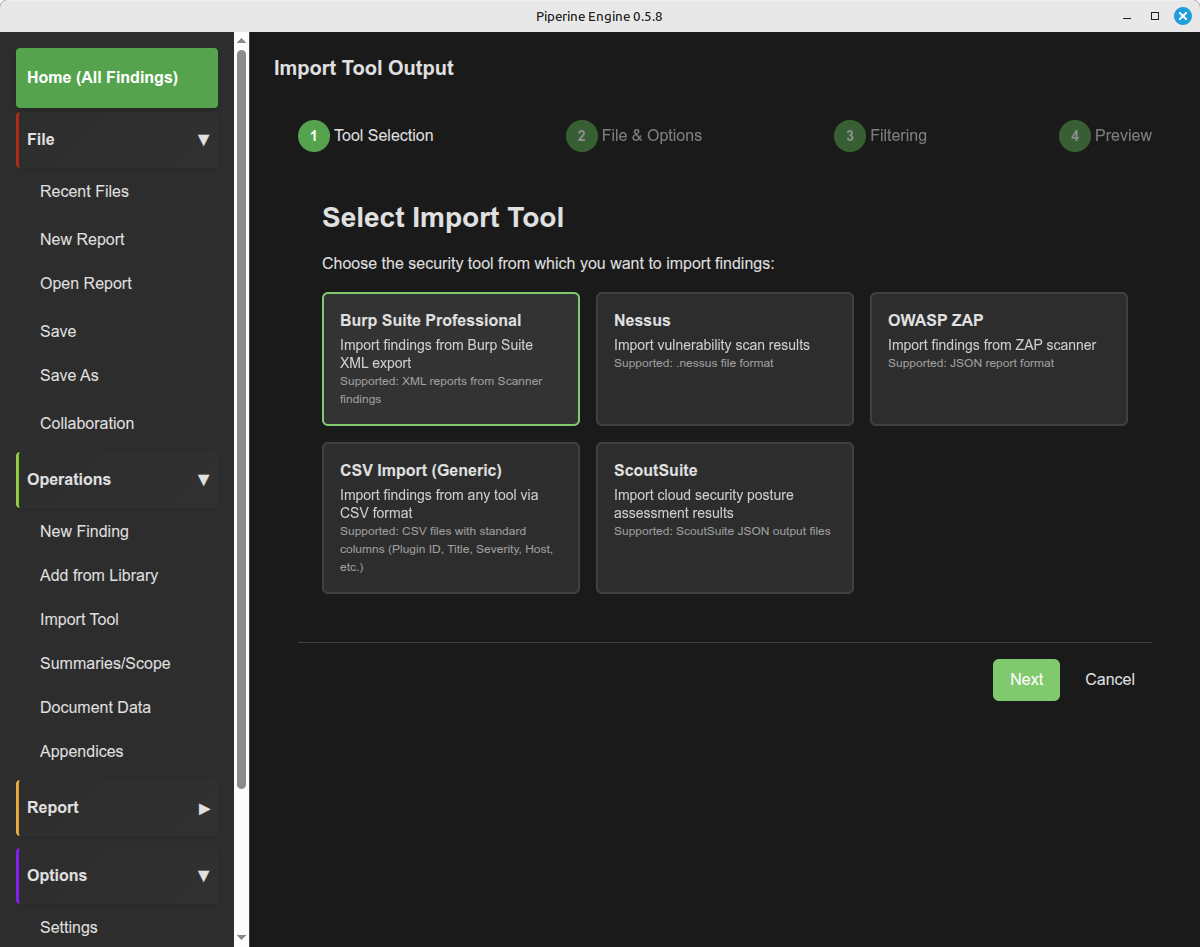The width and height of the screenshot is (1200, 947).
Task: Collapse the File section arrow
Action: (x=204, y=140)
